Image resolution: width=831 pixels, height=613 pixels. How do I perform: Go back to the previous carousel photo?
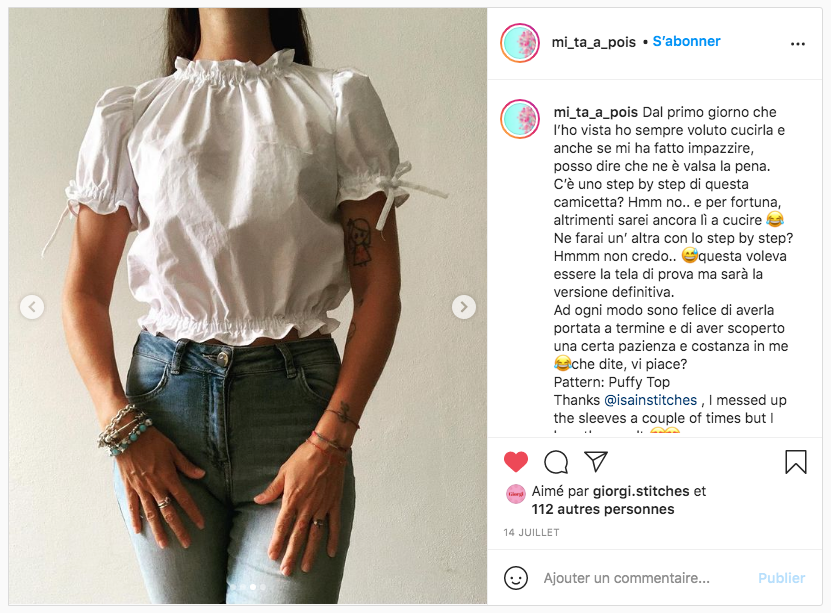32,307
